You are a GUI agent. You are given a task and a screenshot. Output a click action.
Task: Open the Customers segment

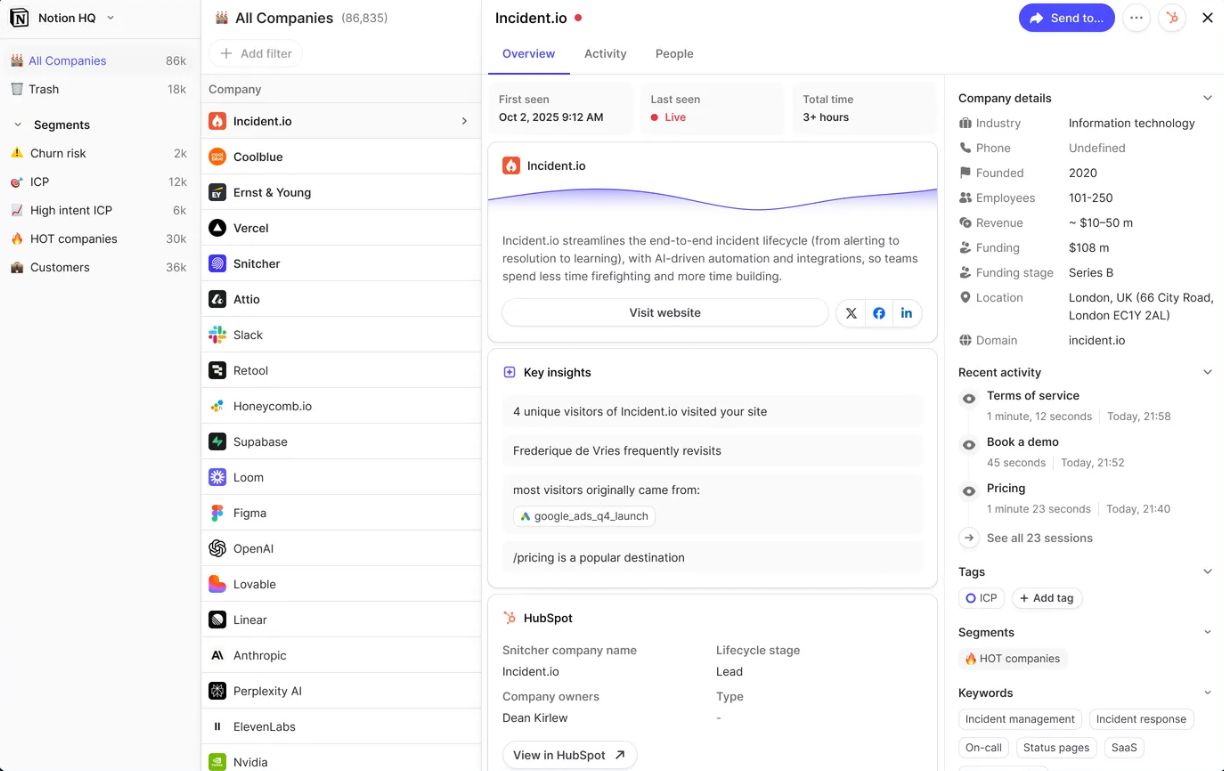tap(98, 267)
